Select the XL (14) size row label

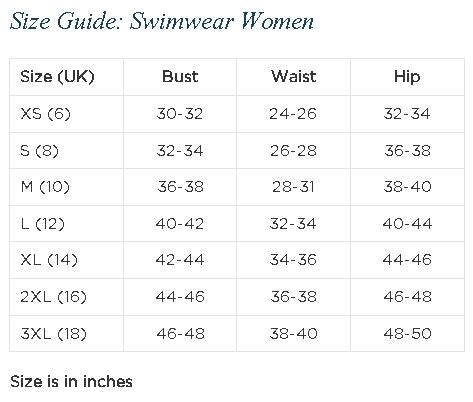click(49, 260)
